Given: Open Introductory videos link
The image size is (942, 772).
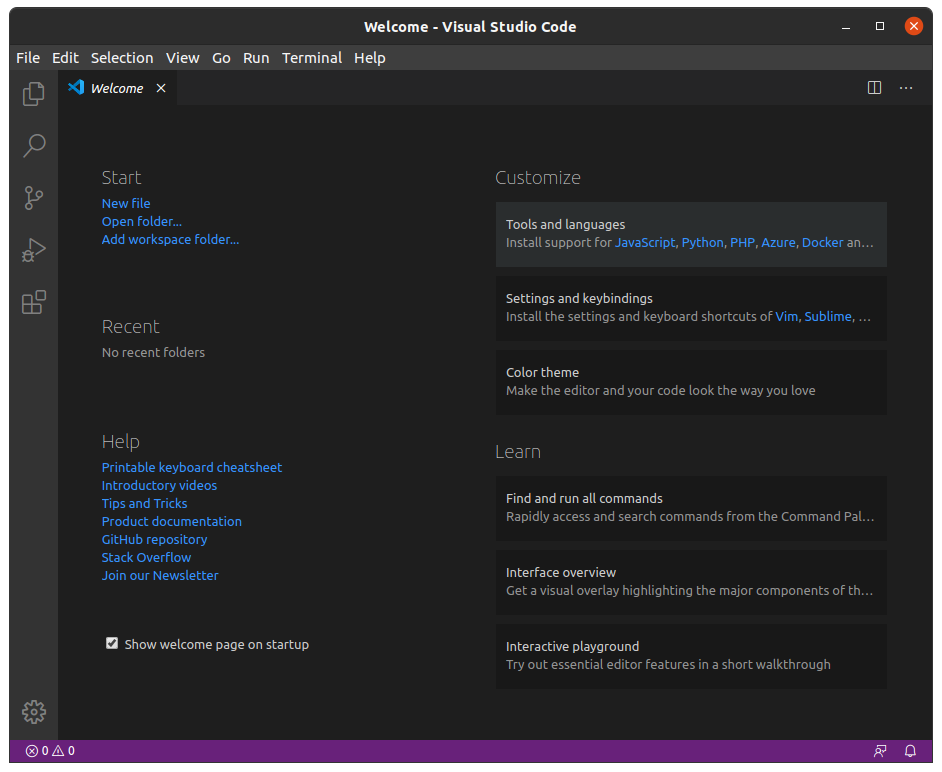Looking at the screenshot, I should 159,485.
